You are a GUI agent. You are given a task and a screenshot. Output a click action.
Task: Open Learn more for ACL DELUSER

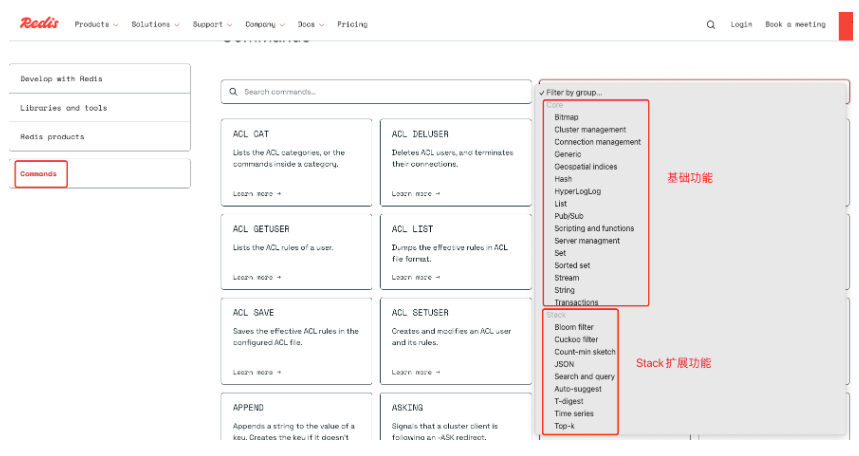point(415,193)
